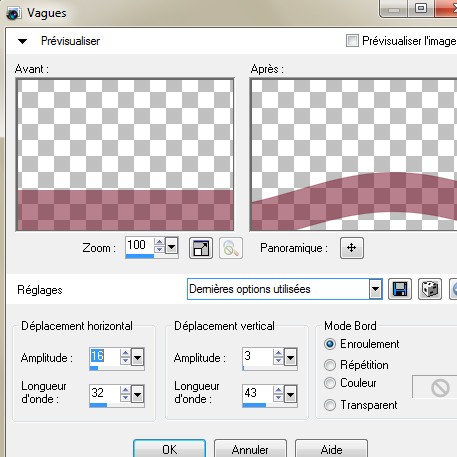The width and height of the screenshot is (457, 457).
Task: Enable the Prévisualiser l'image checkbox
Action: click(352, 41)
